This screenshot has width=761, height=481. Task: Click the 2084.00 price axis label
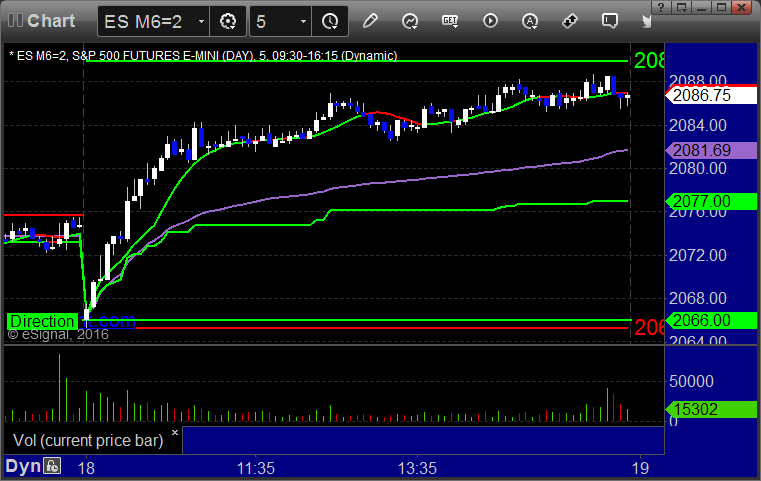pyautogui.click(x=697, y=125)
